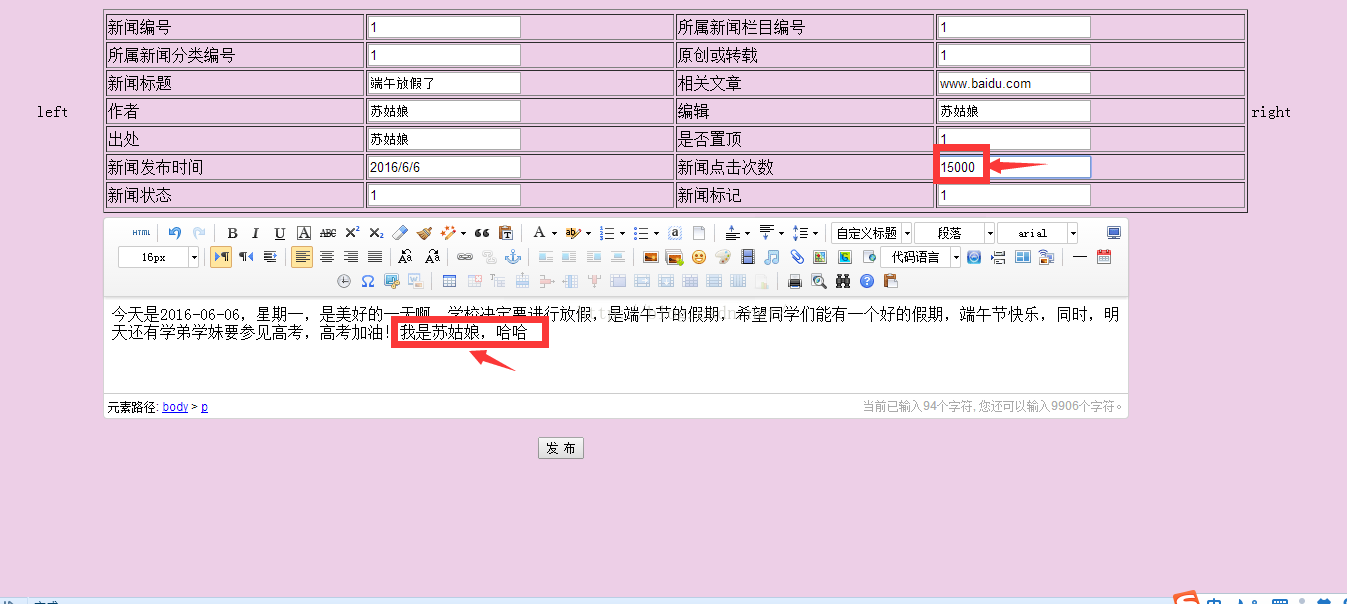Click the print icon
Screen dimensions: 1347x604
[795, 281]
